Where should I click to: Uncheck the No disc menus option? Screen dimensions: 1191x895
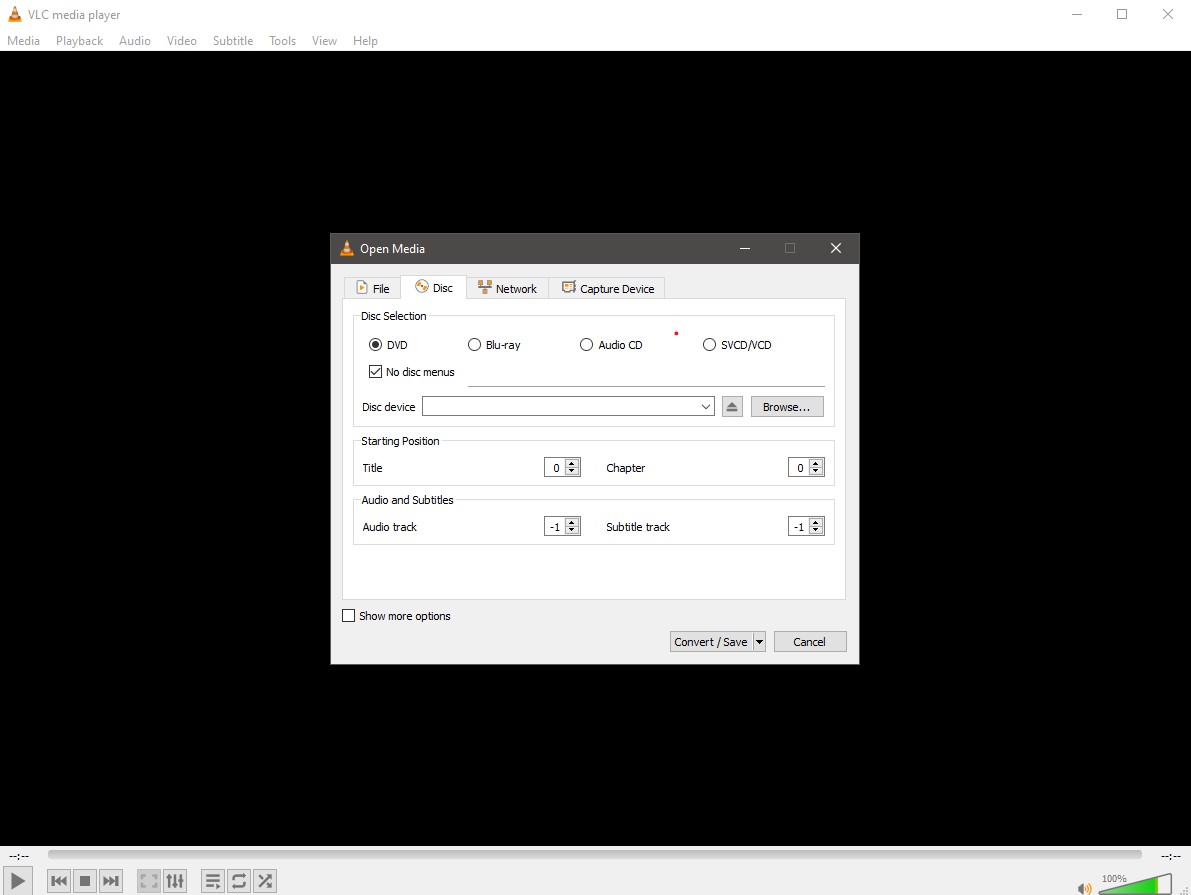pyautogui.click(x=375, y=371)
